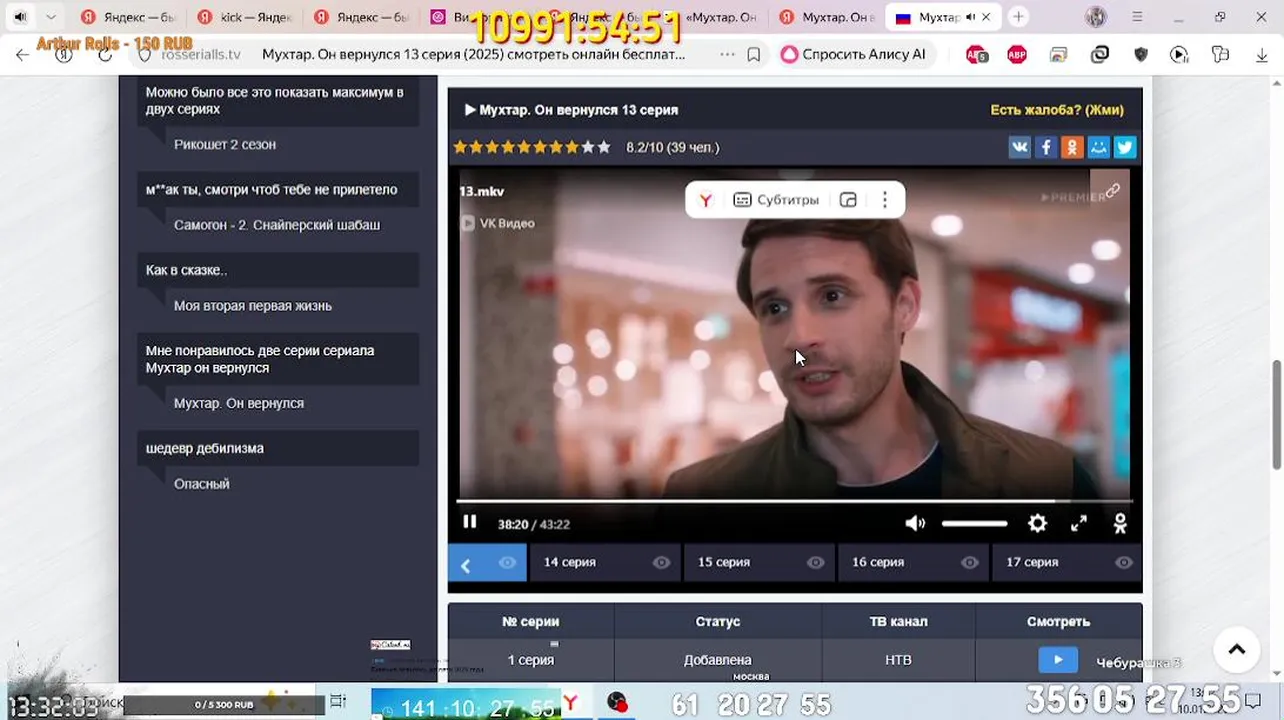Screen dimensions: 1284x720
Task: Go to previous episodes with left chevron
Action: tap(465, 565)
